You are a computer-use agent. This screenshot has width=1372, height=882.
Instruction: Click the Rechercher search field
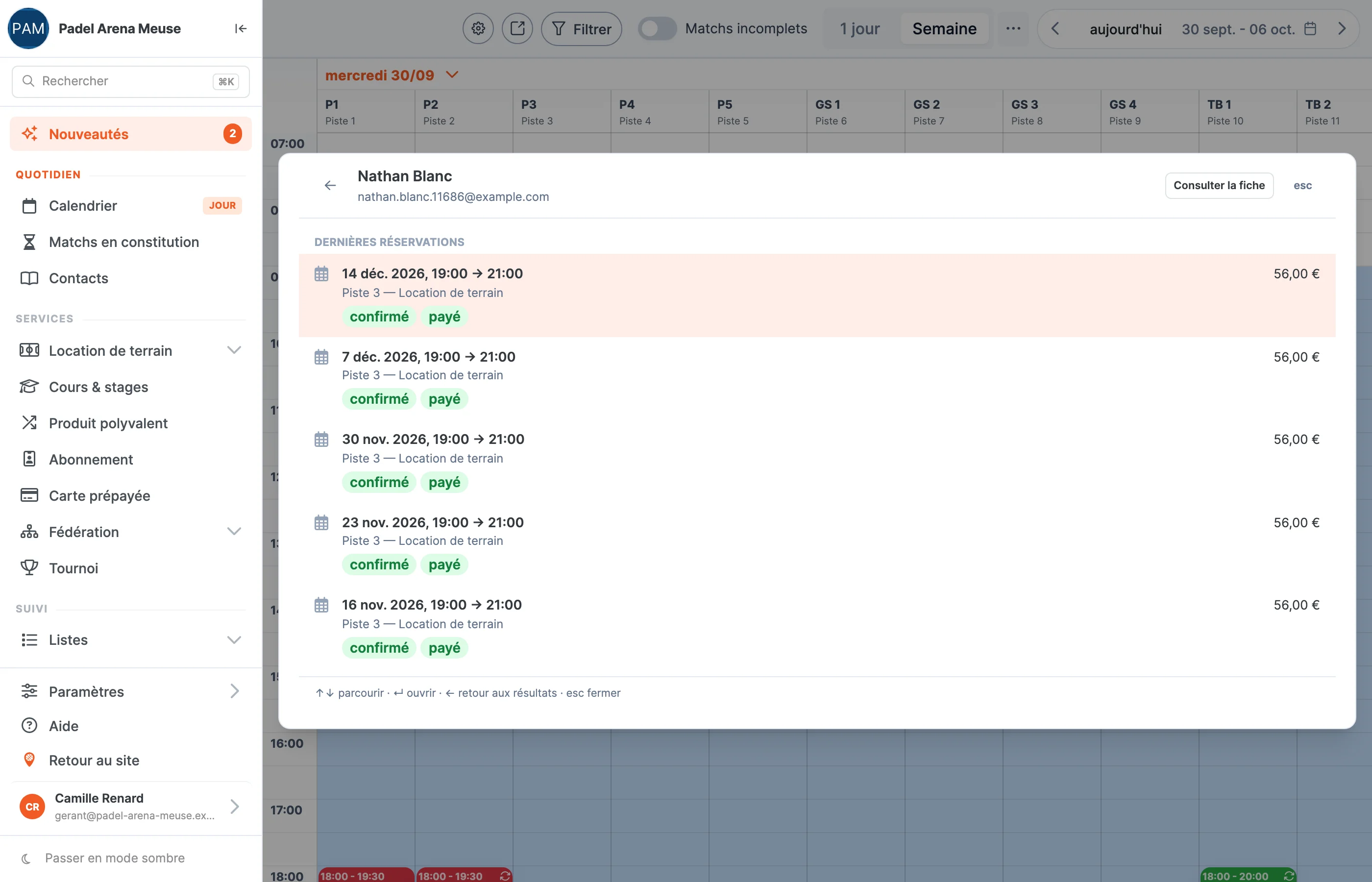[x=130, y=81]
